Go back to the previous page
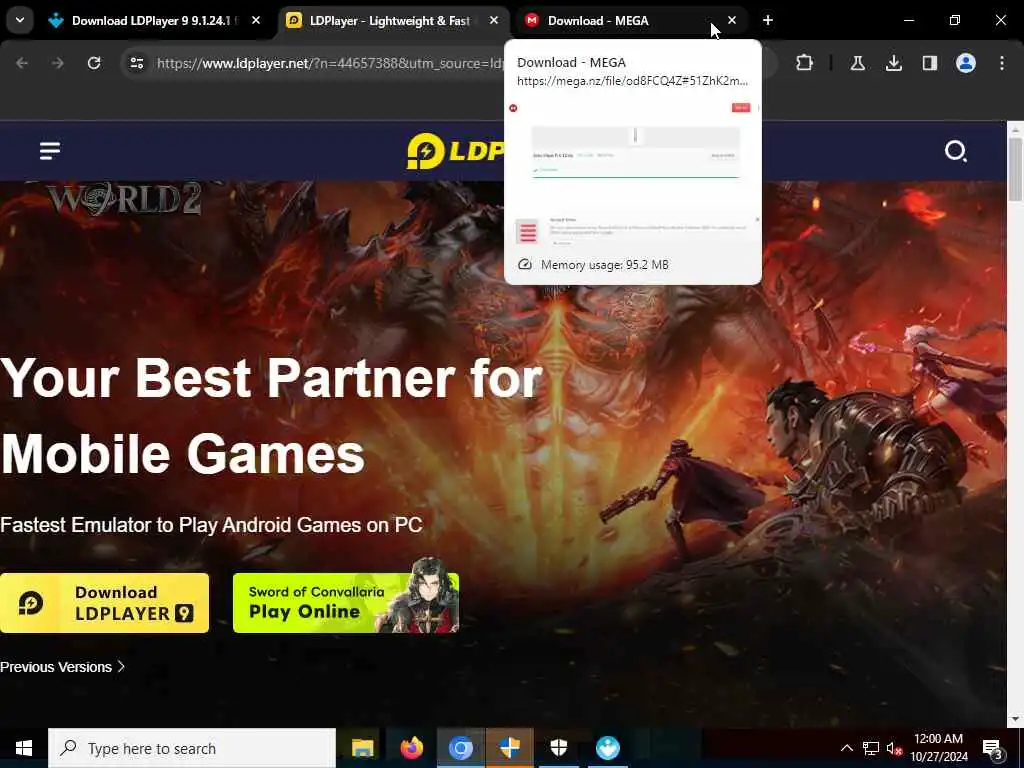The width and height of the screenshot is (1024, 768). pos(22,63)
